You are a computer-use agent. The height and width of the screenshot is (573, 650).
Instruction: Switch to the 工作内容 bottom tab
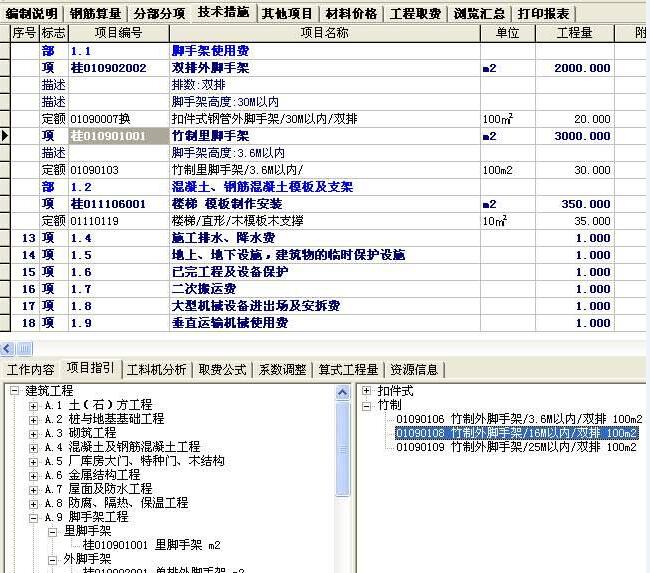[x=31, y=369]
